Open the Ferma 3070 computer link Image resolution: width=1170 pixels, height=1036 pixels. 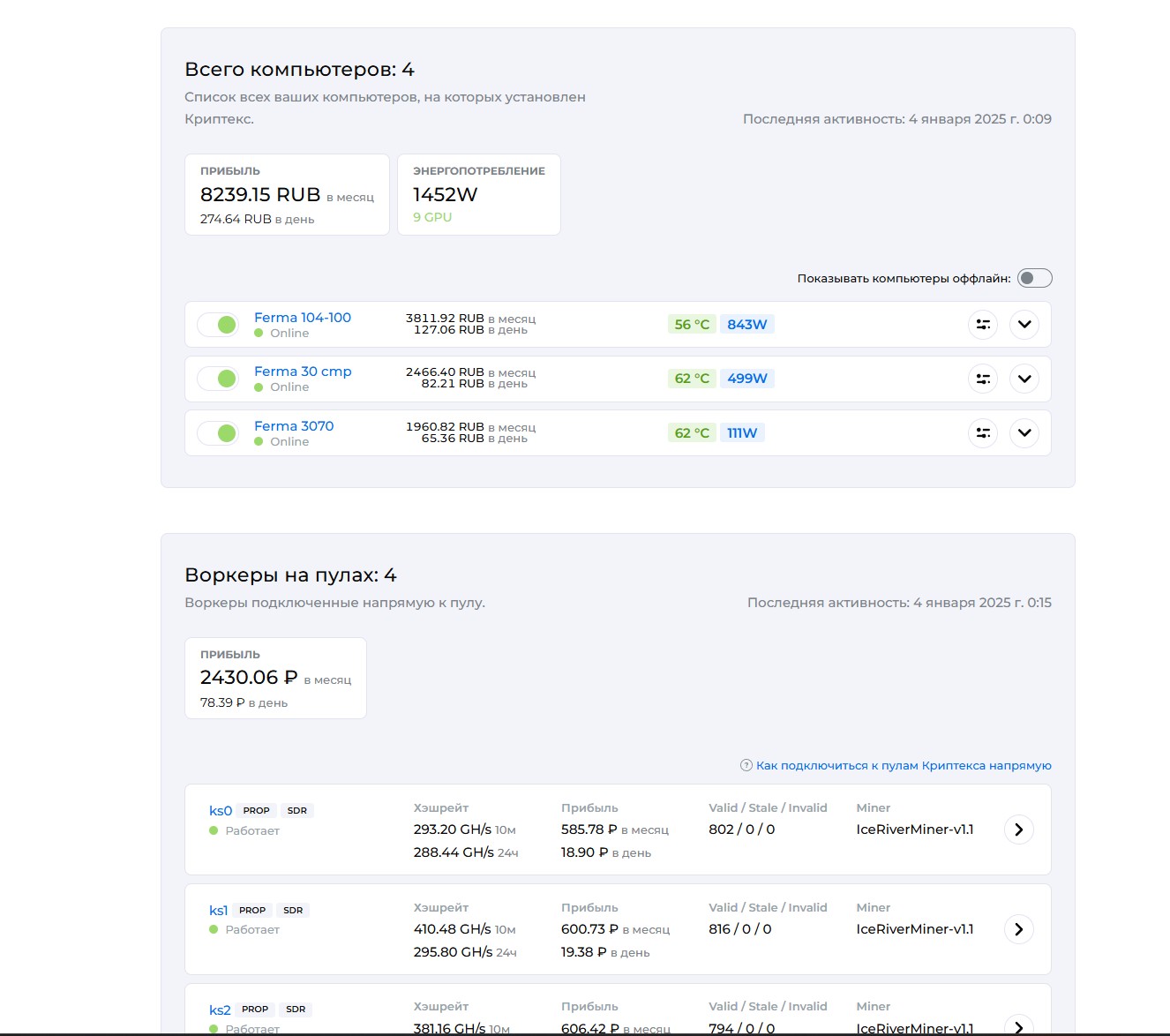click(294, 426)
